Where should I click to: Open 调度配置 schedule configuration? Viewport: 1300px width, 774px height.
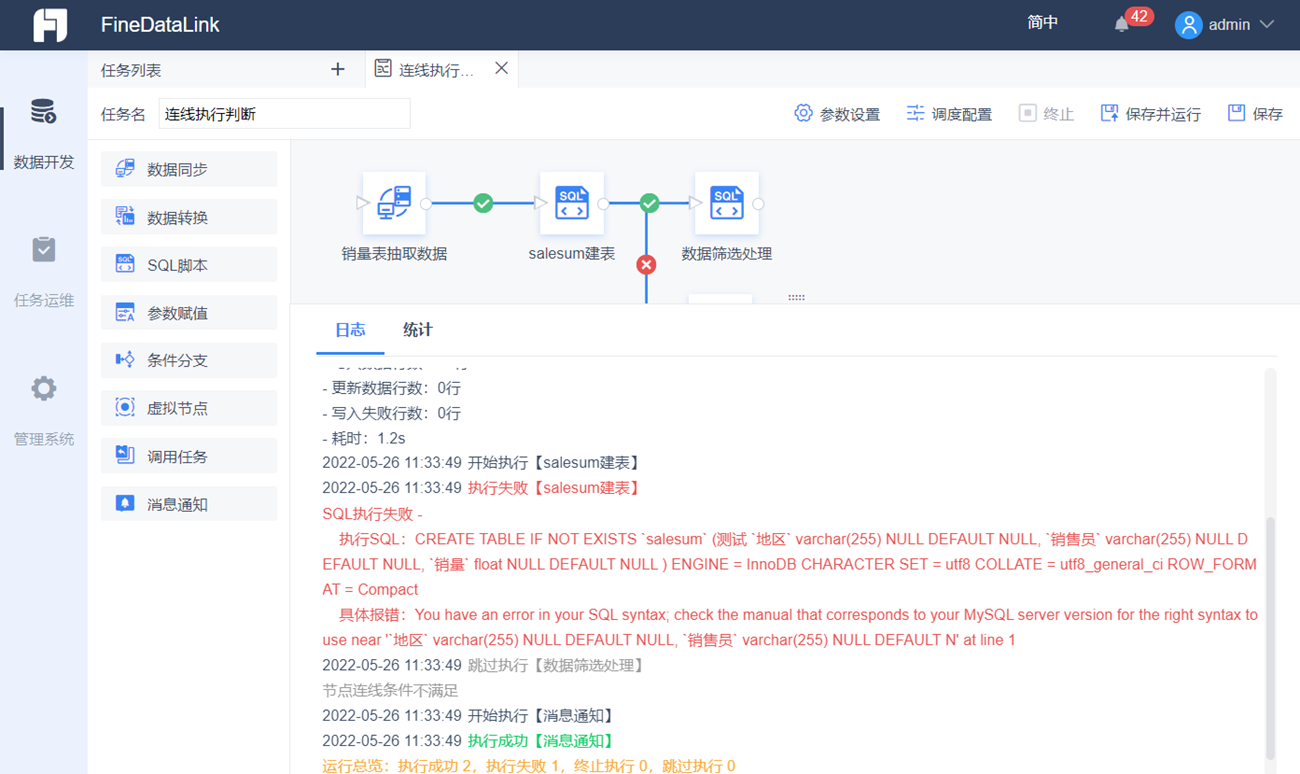[949, 114]
